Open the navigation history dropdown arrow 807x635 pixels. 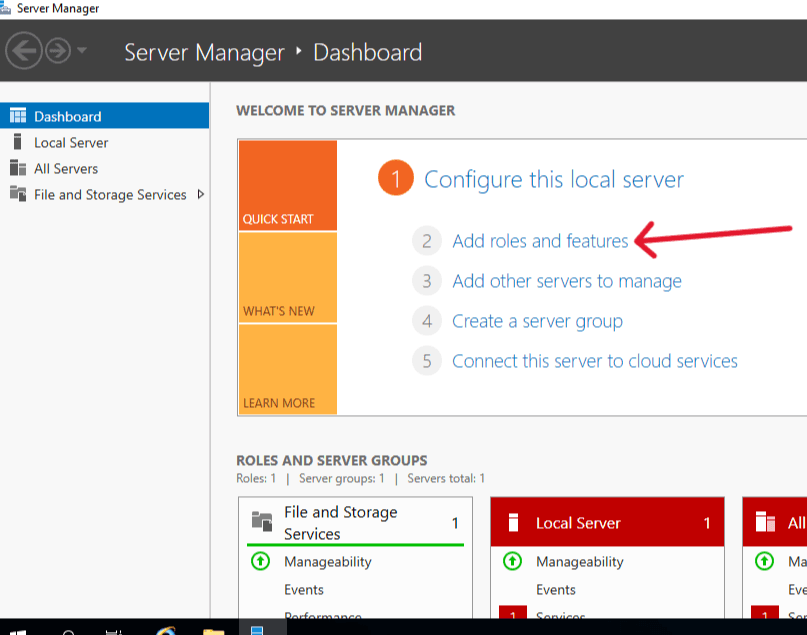(x=82, y=50)
